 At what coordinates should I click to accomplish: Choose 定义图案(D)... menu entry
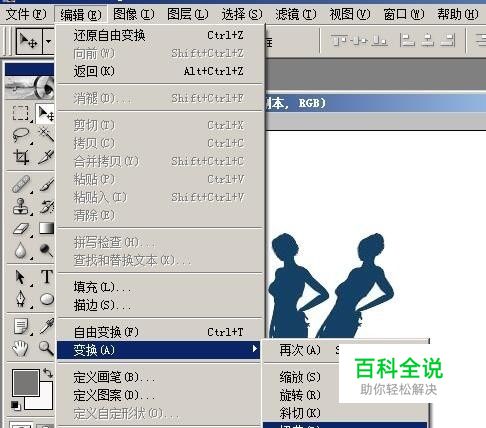[159, 395]
